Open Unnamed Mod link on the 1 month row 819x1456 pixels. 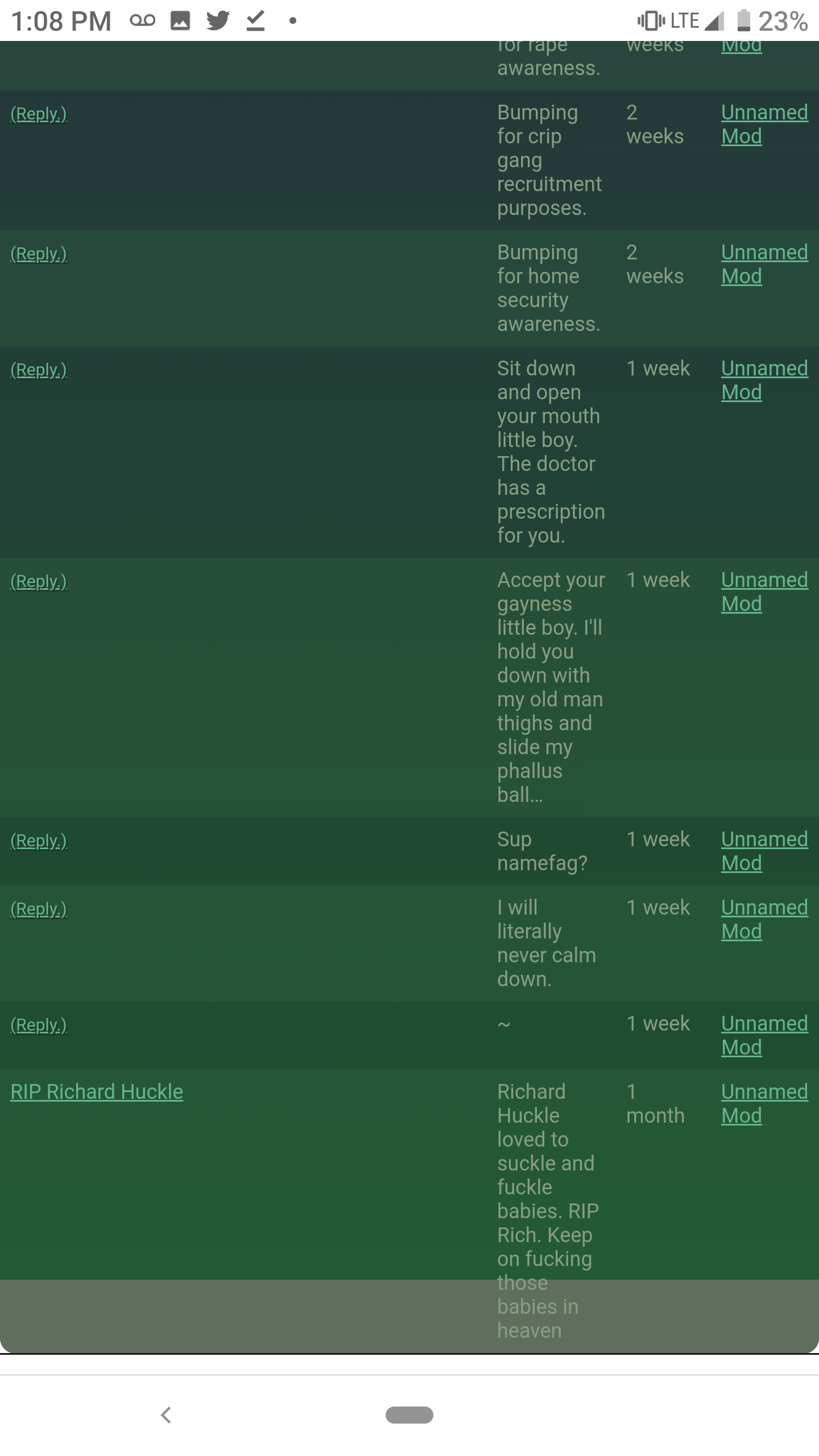[764, 1103]
